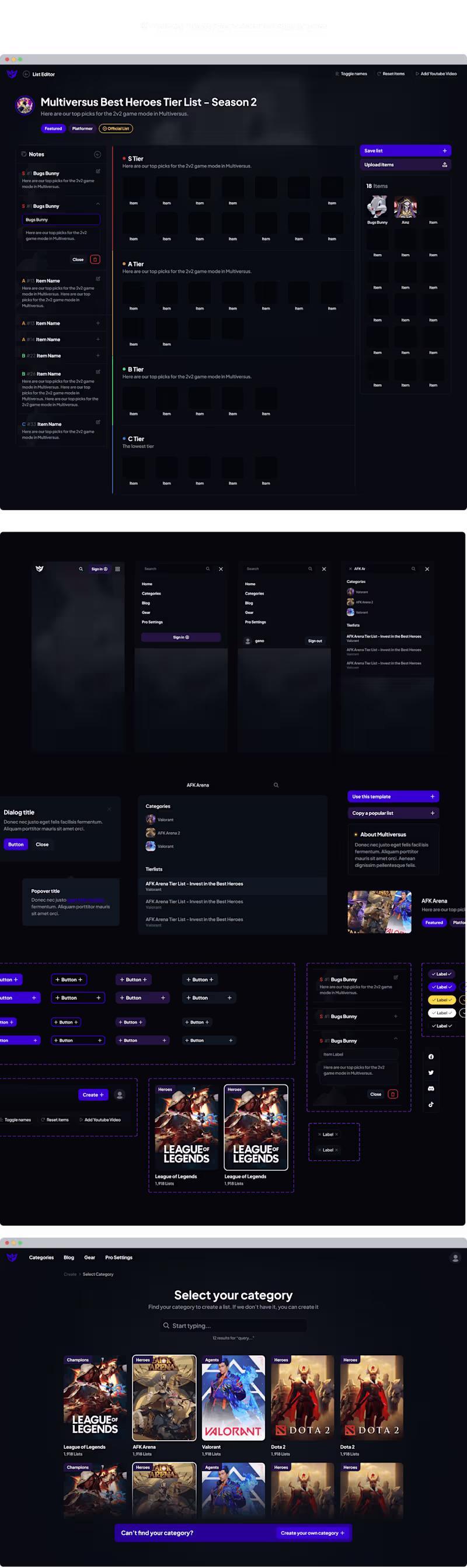467x1568 pixels.
Task: Dismiss the dialog with its corner X
Action: point(110,809)
